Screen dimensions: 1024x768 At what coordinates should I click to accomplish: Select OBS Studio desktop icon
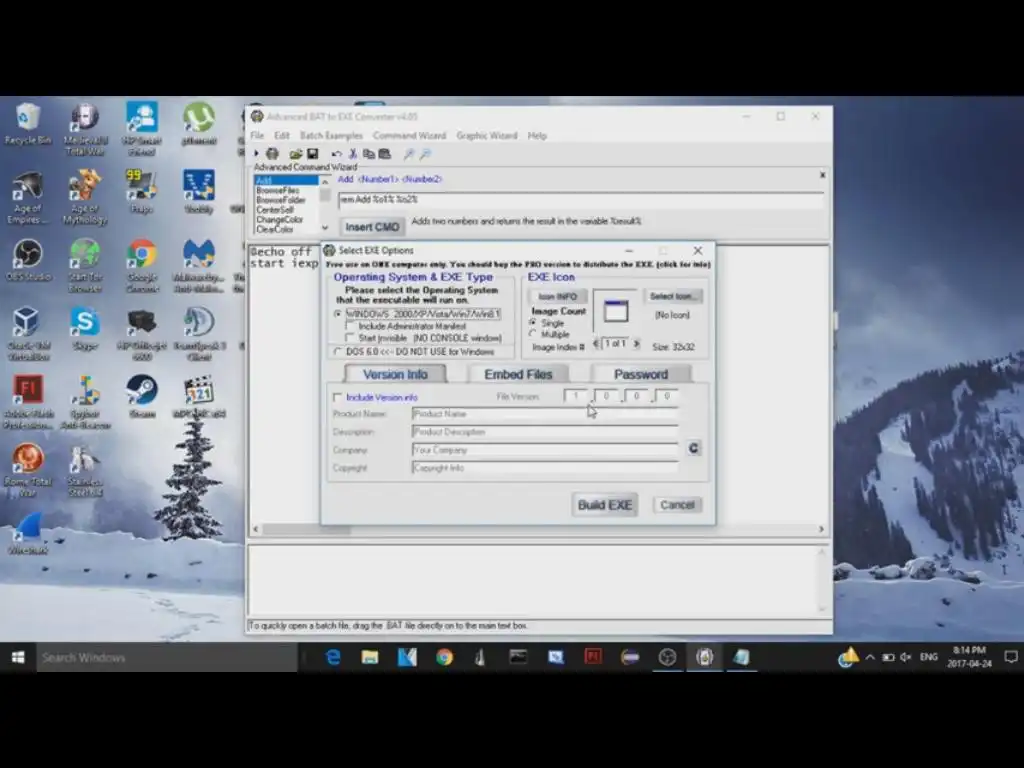[28, 261]
